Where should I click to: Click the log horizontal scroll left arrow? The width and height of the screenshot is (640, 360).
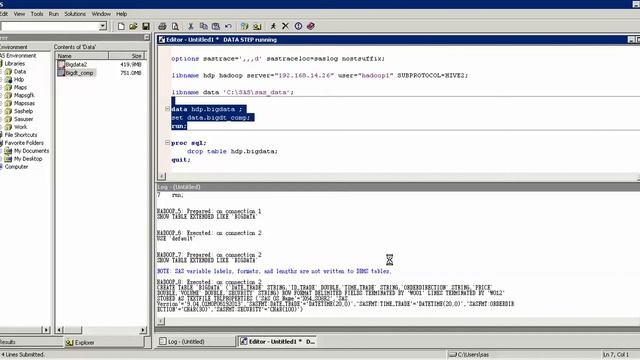(x=161, y=321)
